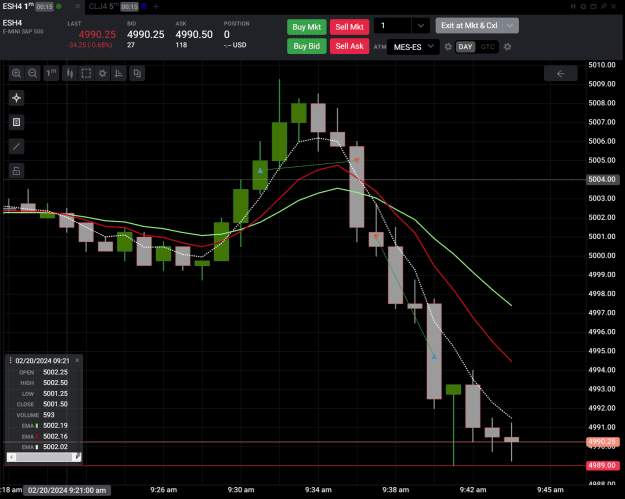625x499 pixels.
Task: Click the green link dot on ESH4 tab
Action: coord(59,6)
